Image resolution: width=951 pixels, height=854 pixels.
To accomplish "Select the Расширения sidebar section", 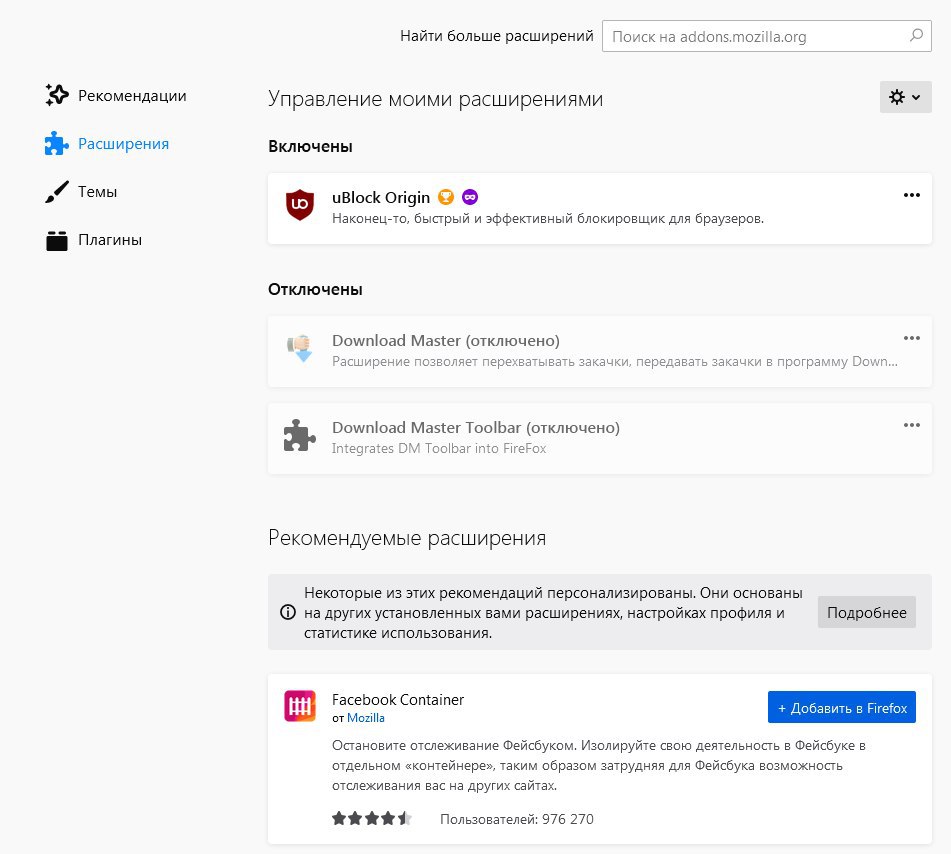I will tap(107, 144).
